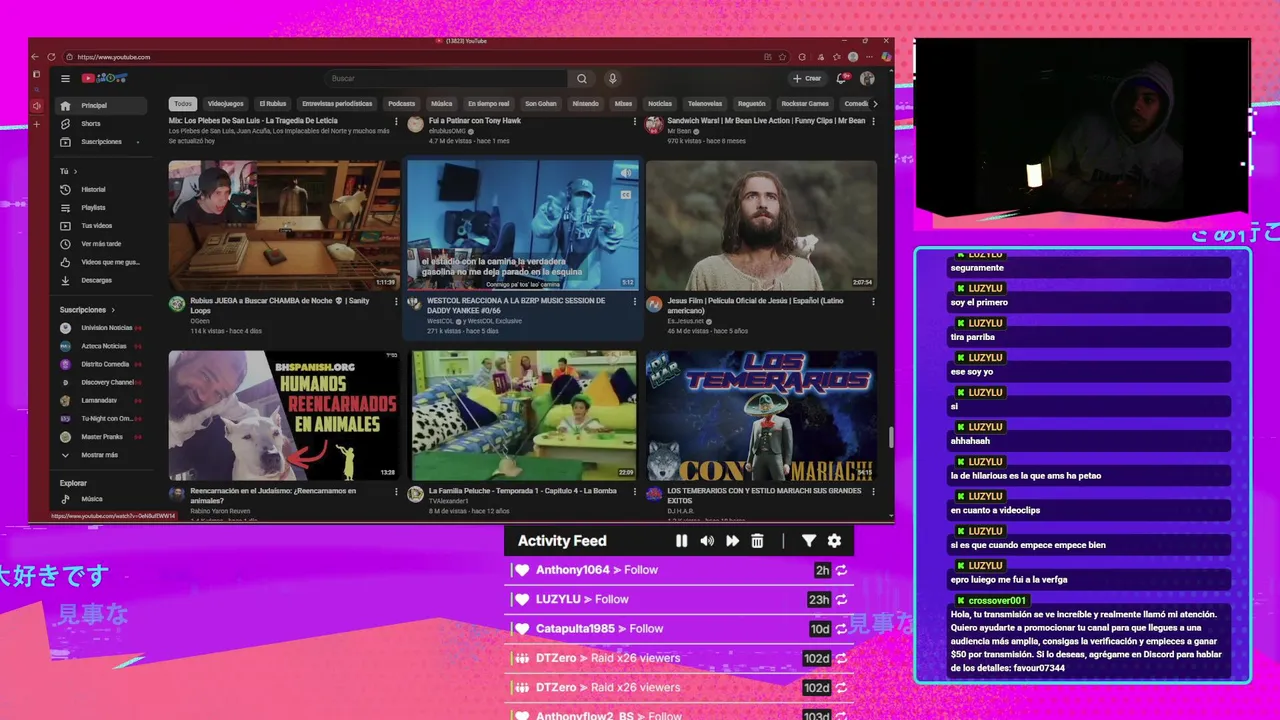Click the YouTube page vertical scrollbar

click(890, 437)
